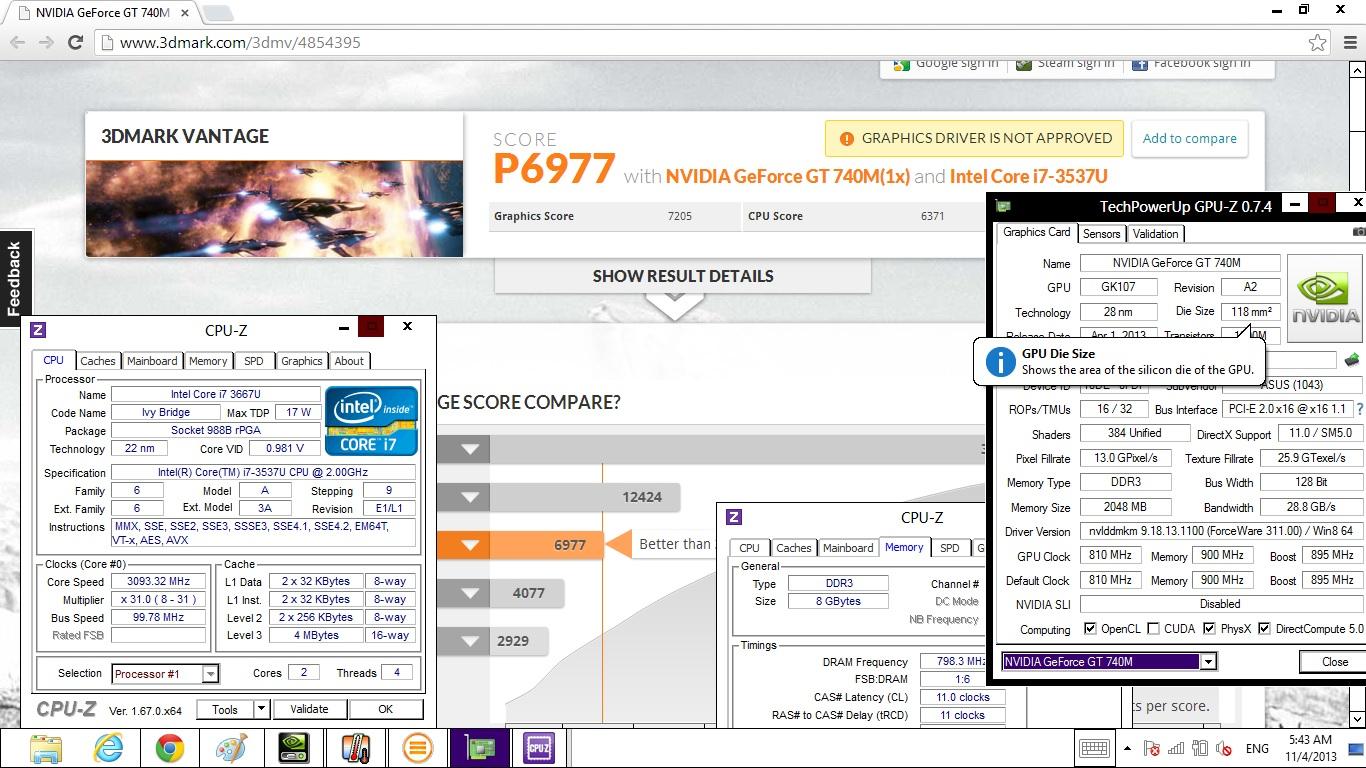The height and width of the screenshot is (768, 1366).
Task: Switch to GPU-Z Validation tab
Action: (x=1155, y=234)
